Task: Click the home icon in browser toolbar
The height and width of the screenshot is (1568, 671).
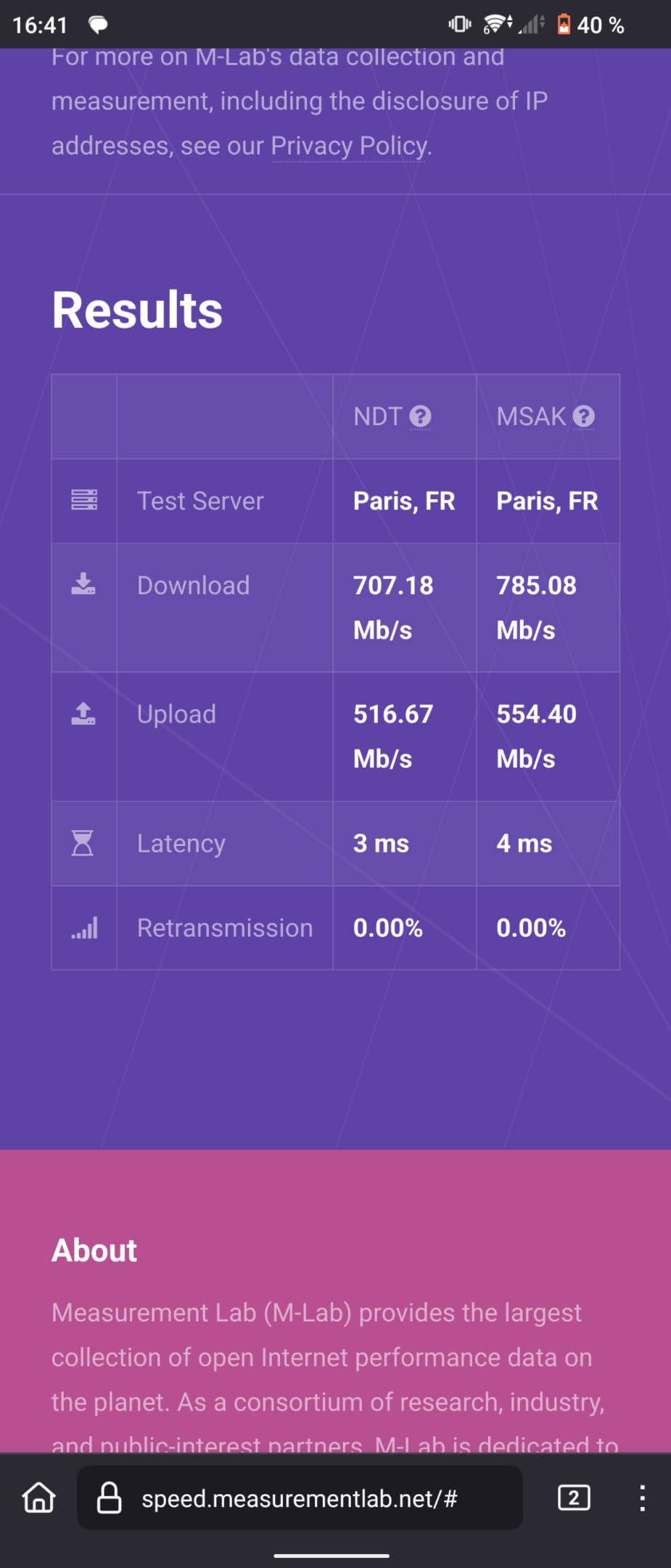Action: [38, 1498]
